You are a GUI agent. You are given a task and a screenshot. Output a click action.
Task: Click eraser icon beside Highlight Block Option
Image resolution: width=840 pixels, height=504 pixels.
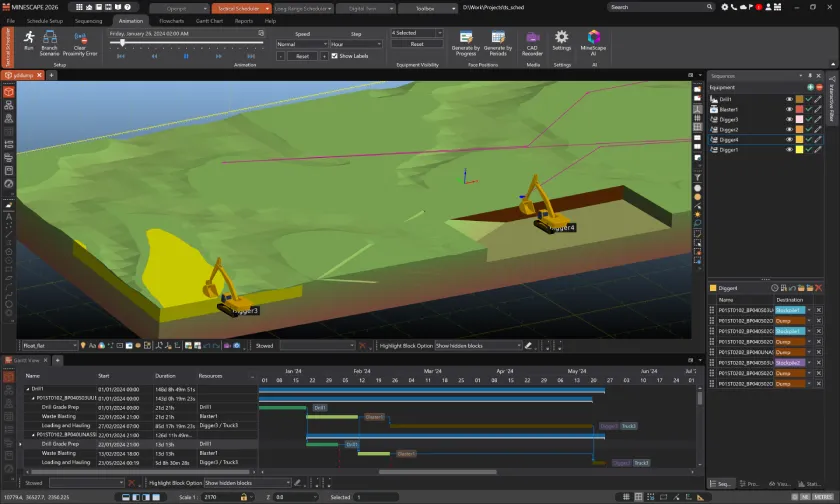pyautogui.click(x=528, y=345)
